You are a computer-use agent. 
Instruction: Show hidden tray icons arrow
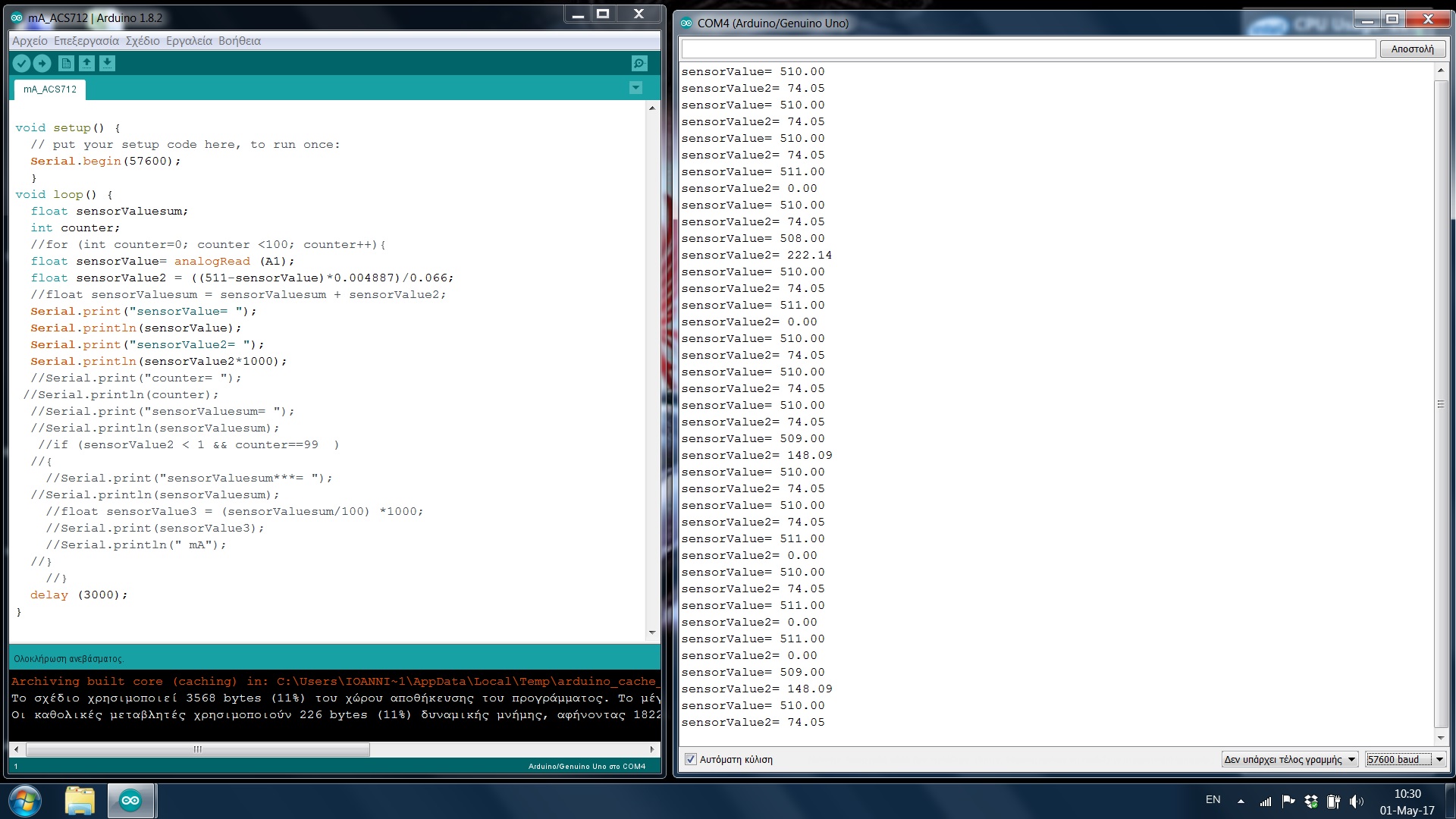1241,801
